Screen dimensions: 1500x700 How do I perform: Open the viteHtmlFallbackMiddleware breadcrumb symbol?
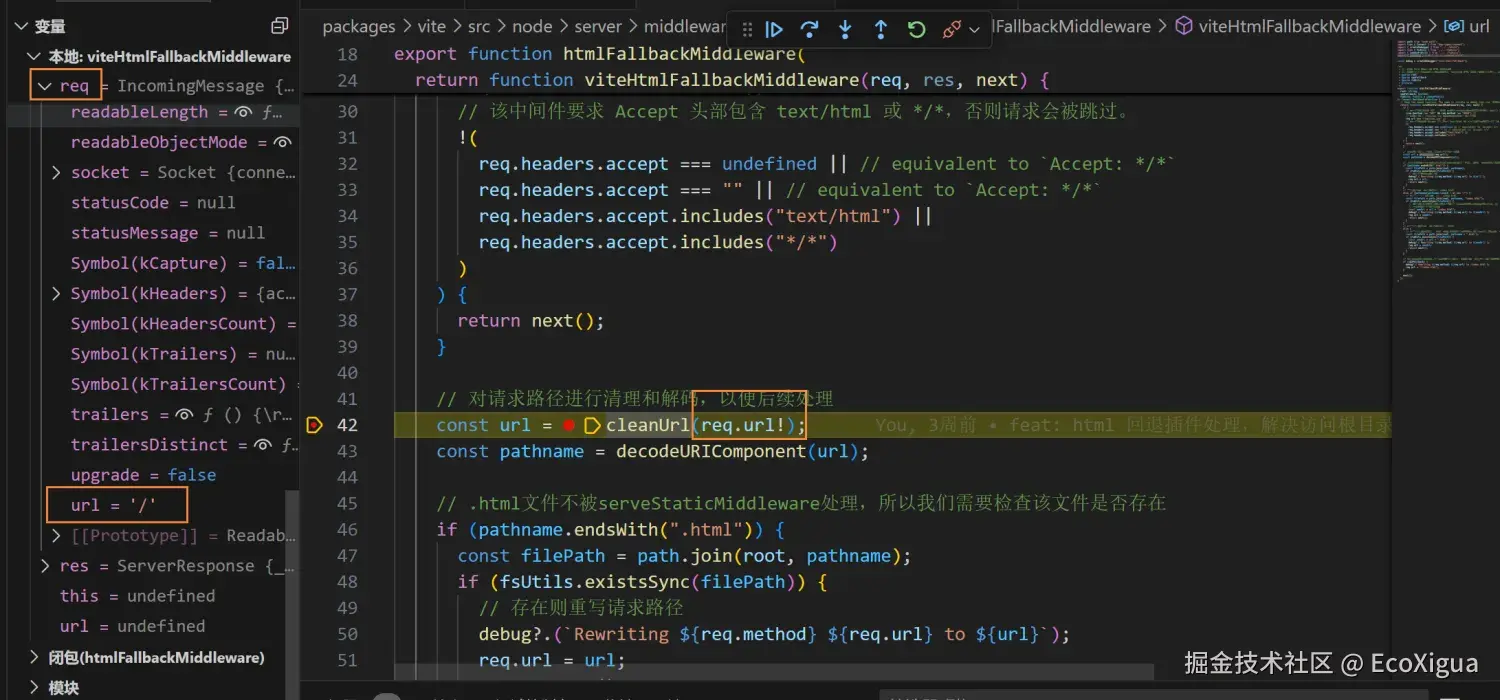(1310, 27)
